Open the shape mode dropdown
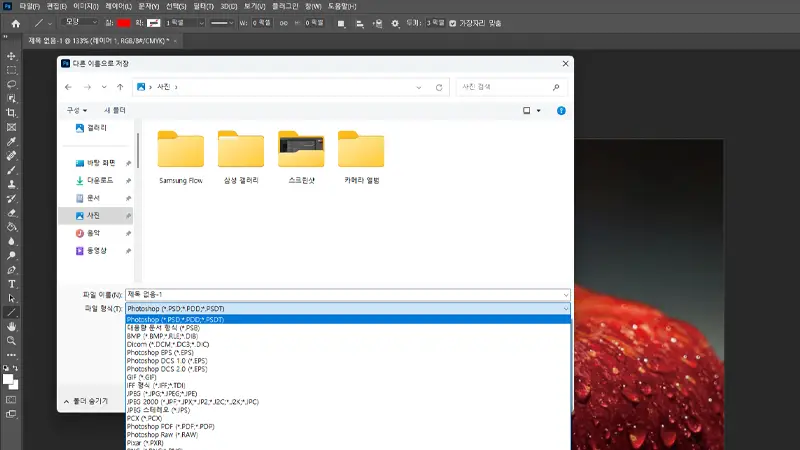The width and height of the screenshot is (800, 450). pos(79,22)
